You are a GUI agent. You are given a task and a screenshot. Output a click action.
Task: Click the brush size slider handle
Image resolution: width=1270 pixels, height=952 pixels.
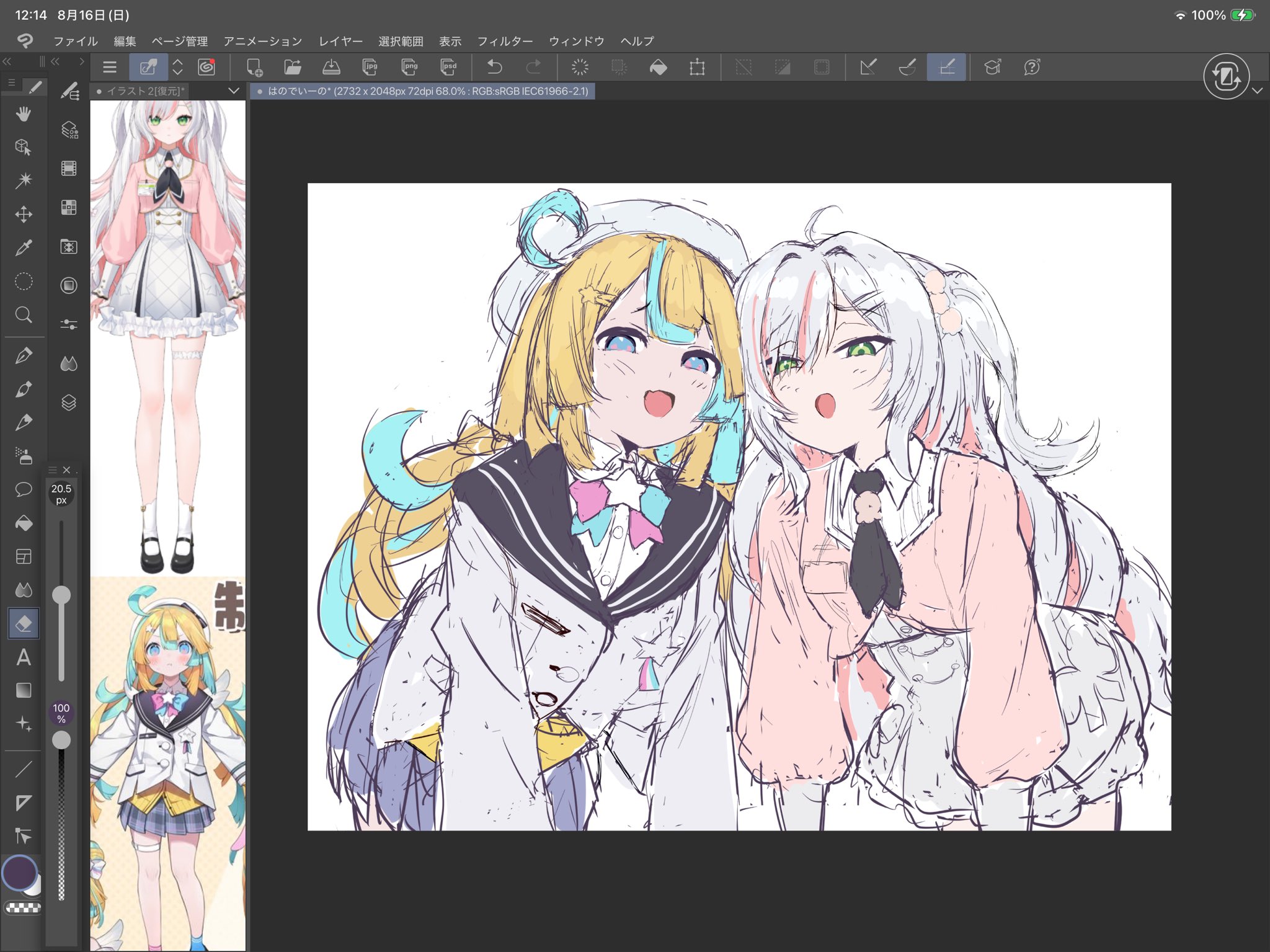[x=61, y=595]
